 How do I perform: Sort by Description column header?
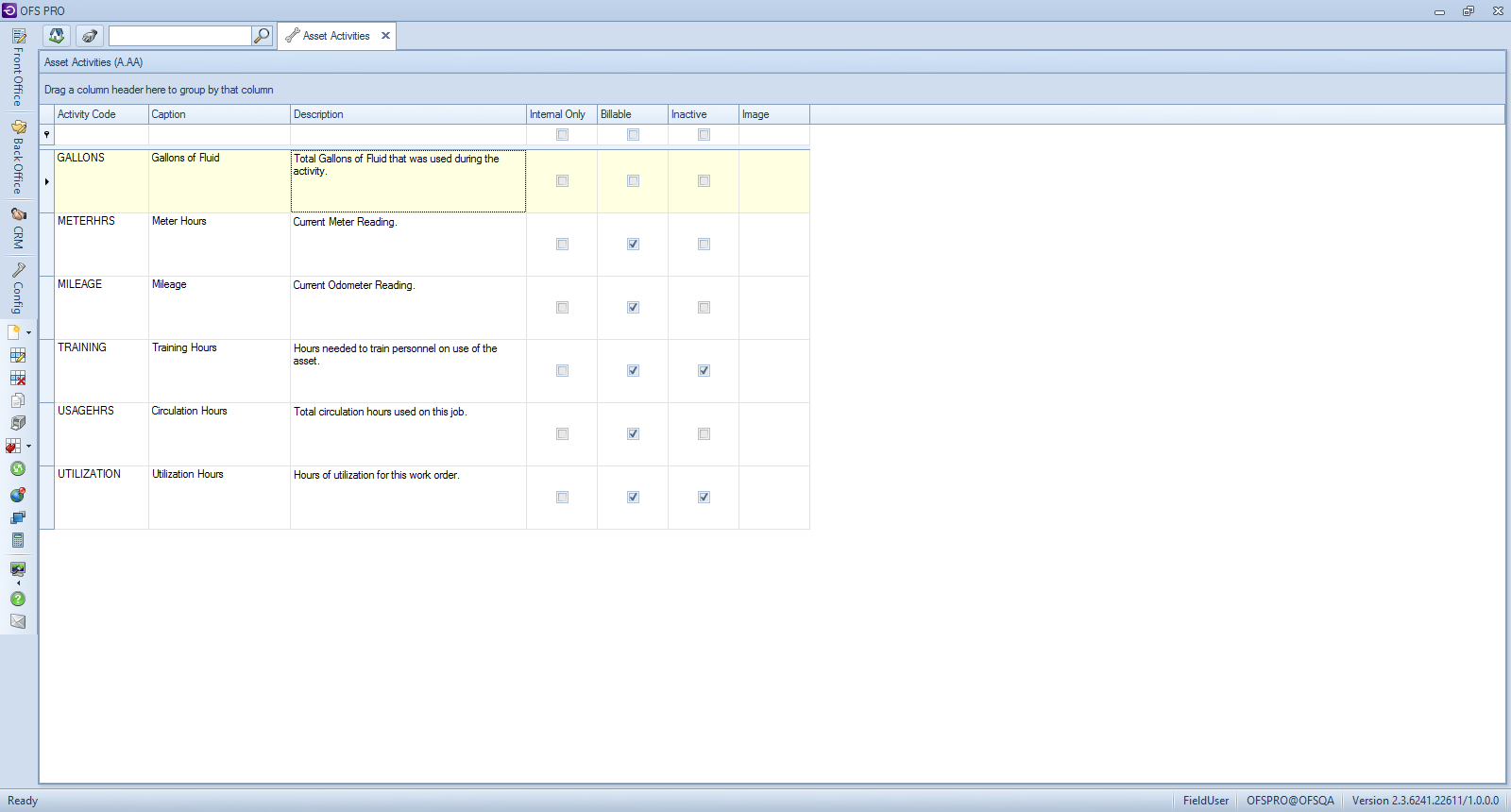coord(408,114)
